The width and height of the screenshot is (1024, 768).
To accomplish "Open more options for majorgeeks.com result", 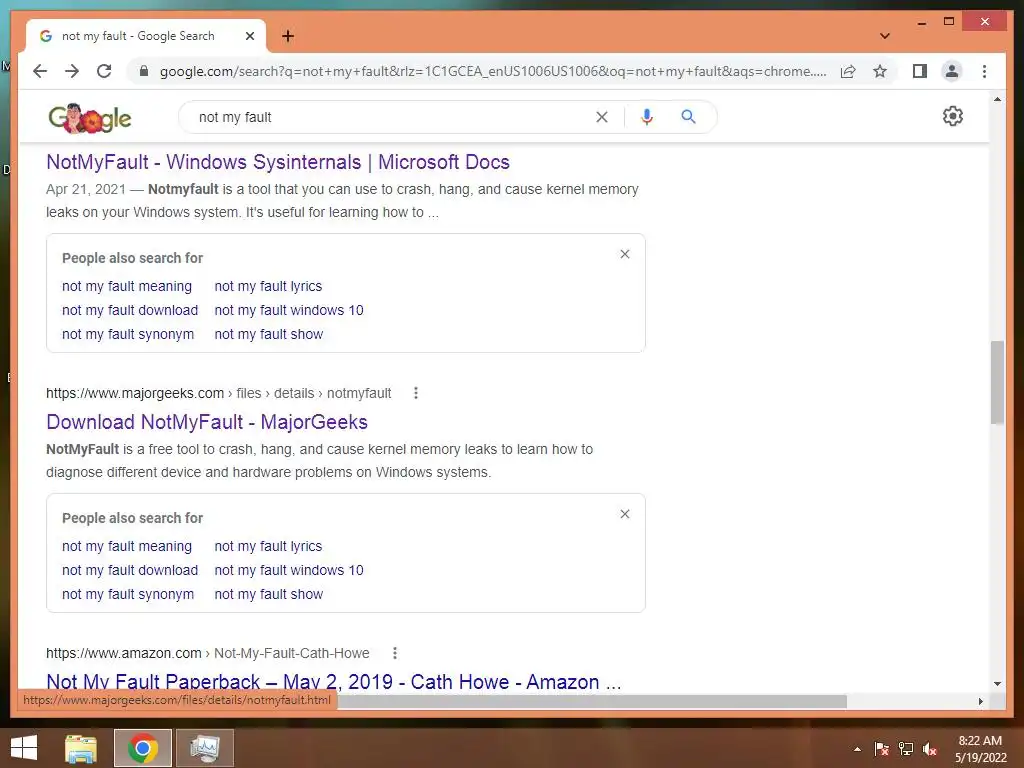I will click(x=415, y=393).
